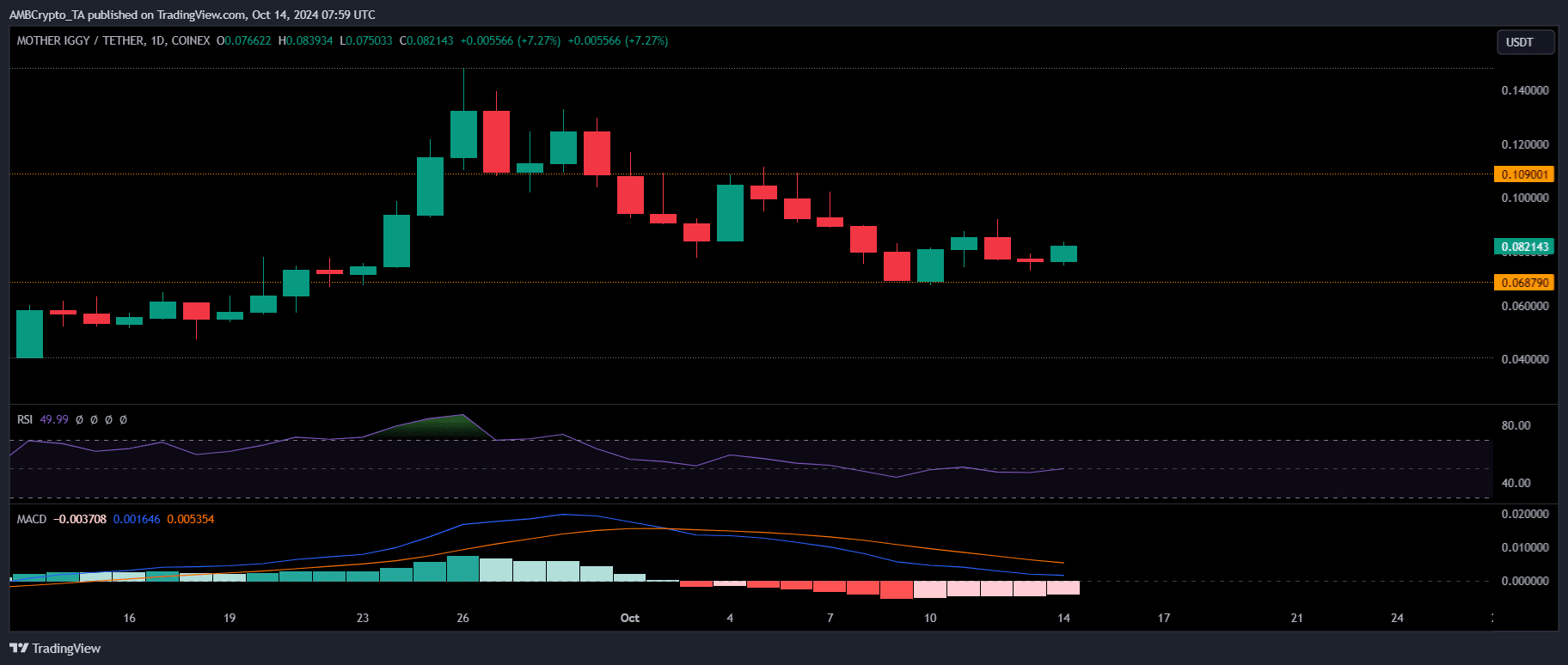1568x665 pixels.
Task: Click the RSI 80.00 scale label
Action: click(x=1516, y=425)
